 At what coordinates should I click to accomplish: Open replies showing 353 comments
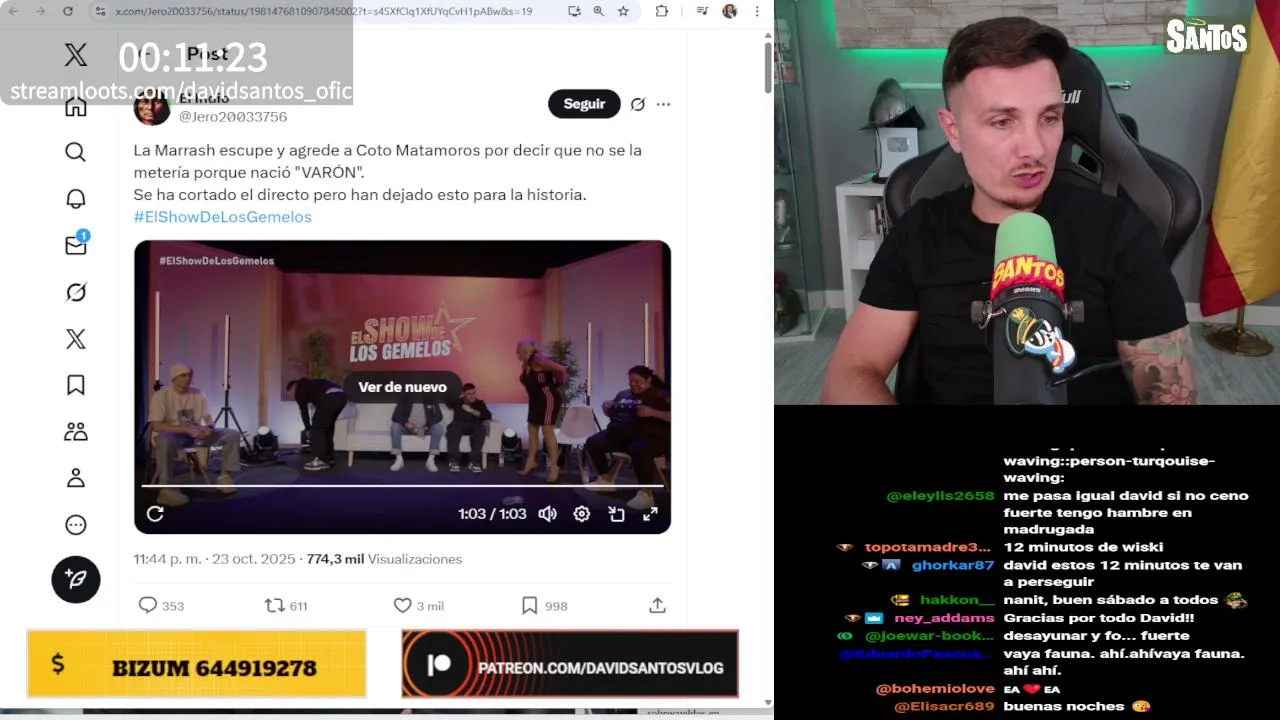pyautogui.click(x=160, y=605)
